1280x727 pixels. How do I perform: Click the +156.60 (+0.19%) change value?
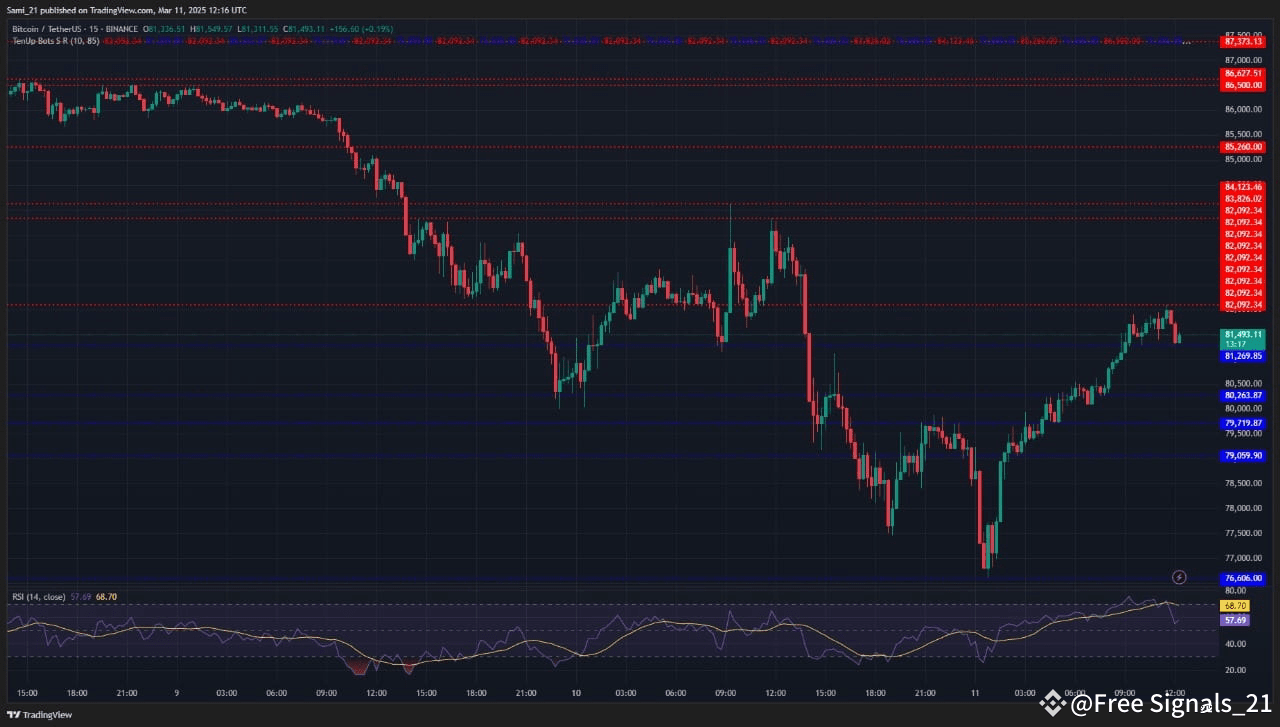click(362, 29)
